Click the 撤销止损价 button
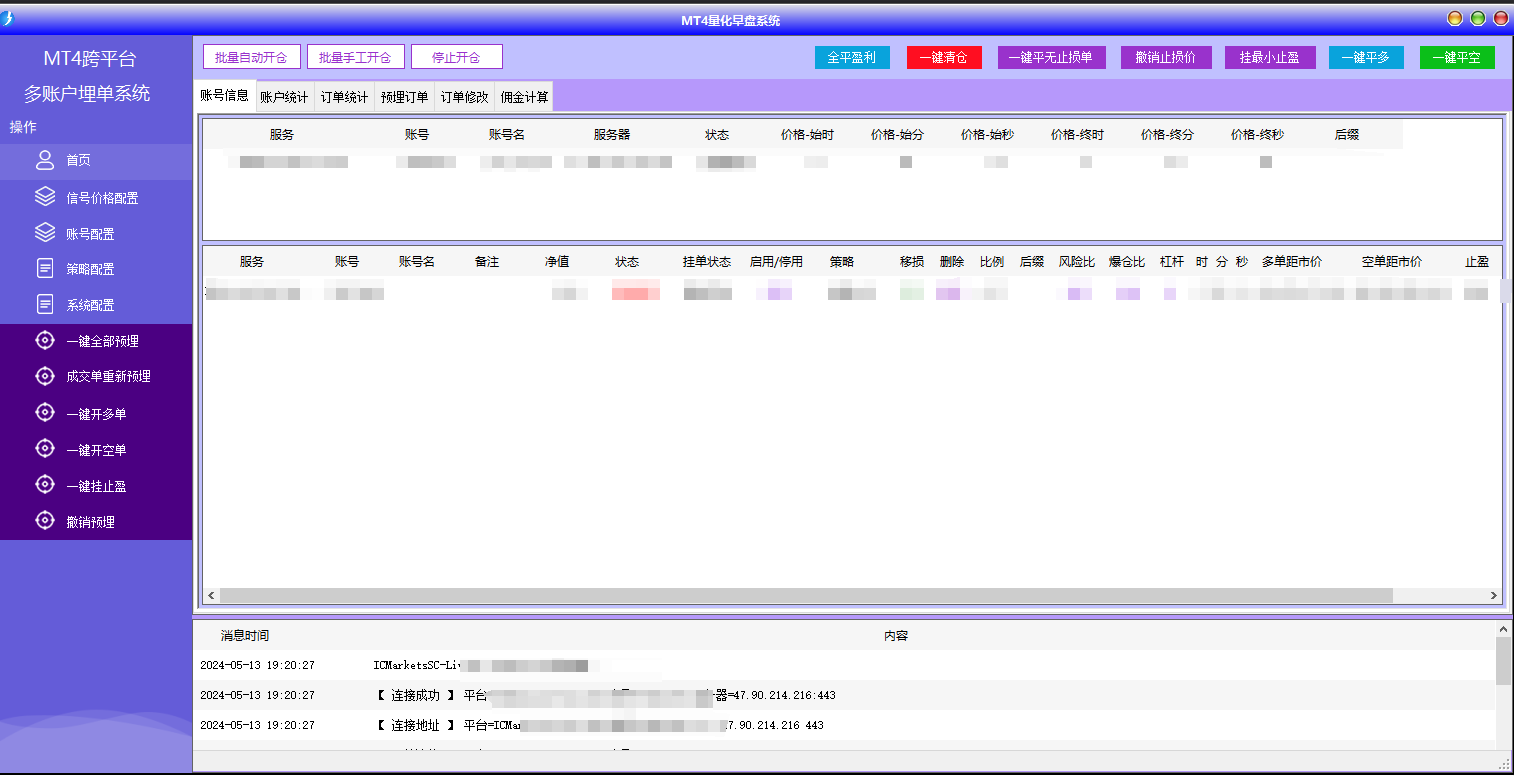Viewport: 1514px width, 776px height. [1166, 57]
